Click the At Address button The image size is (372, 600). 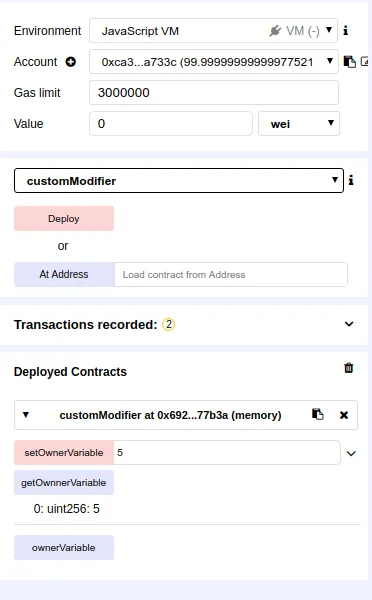(64, 274)
